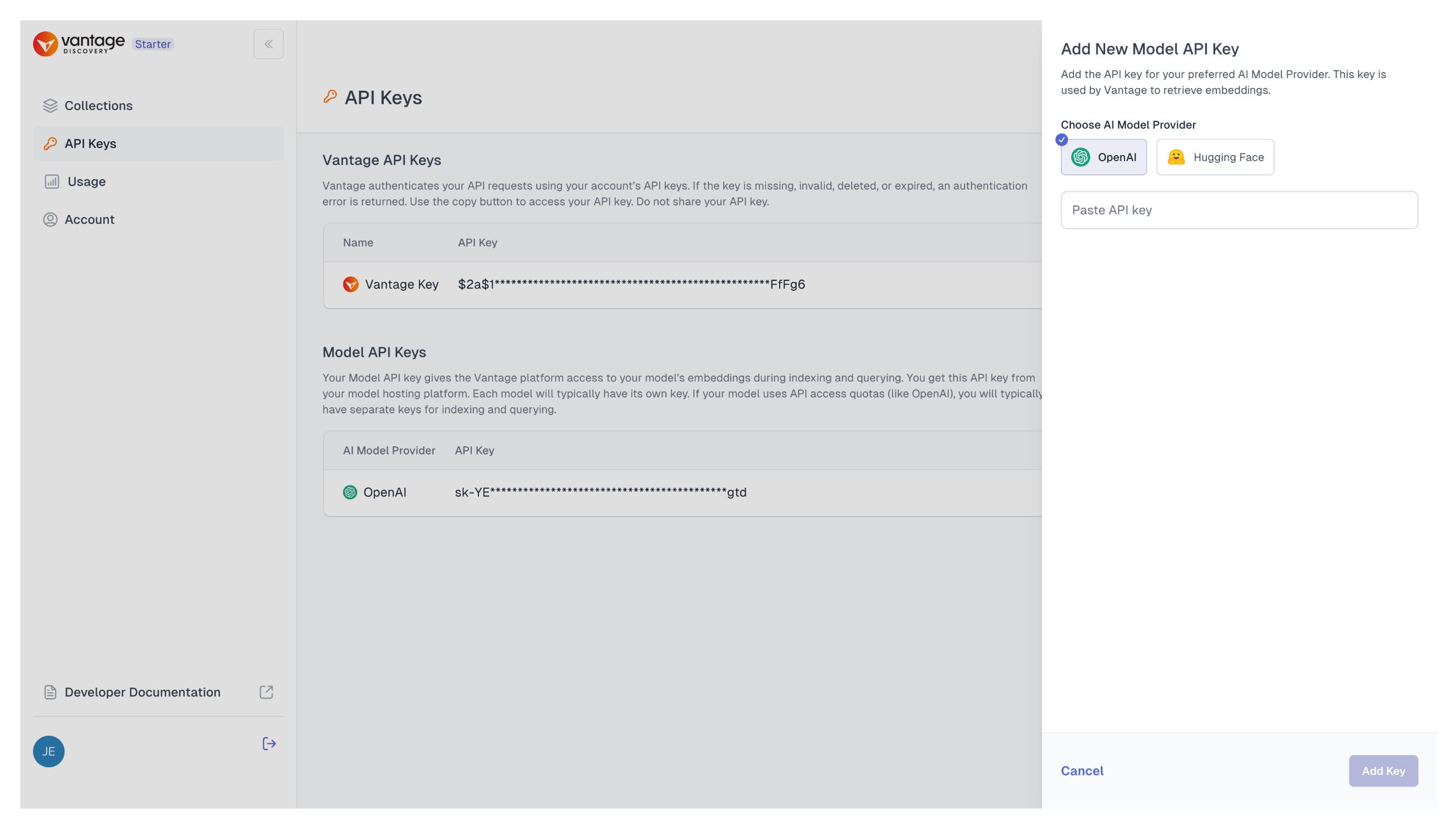Click the Add Key button
The width and height of the screenshot is (1456, 830).
click(x=1383, y=770)
